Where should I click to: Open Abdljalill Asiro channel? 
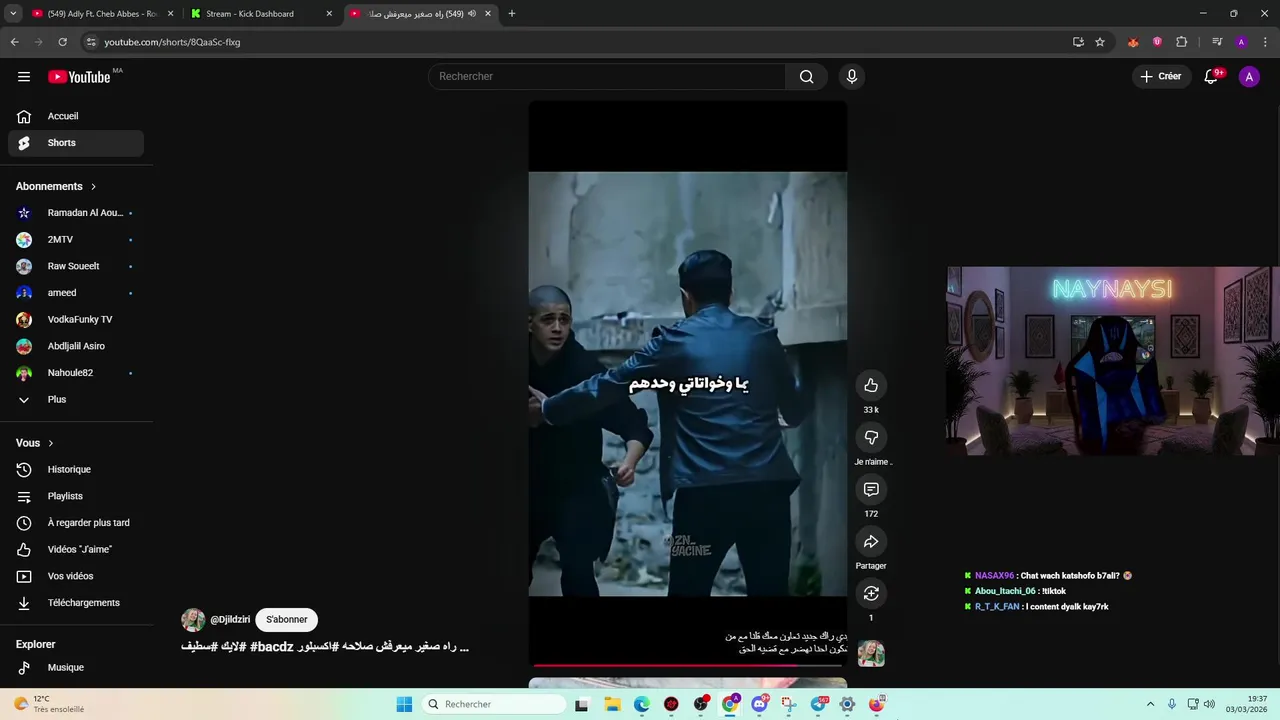coord(76,346)
